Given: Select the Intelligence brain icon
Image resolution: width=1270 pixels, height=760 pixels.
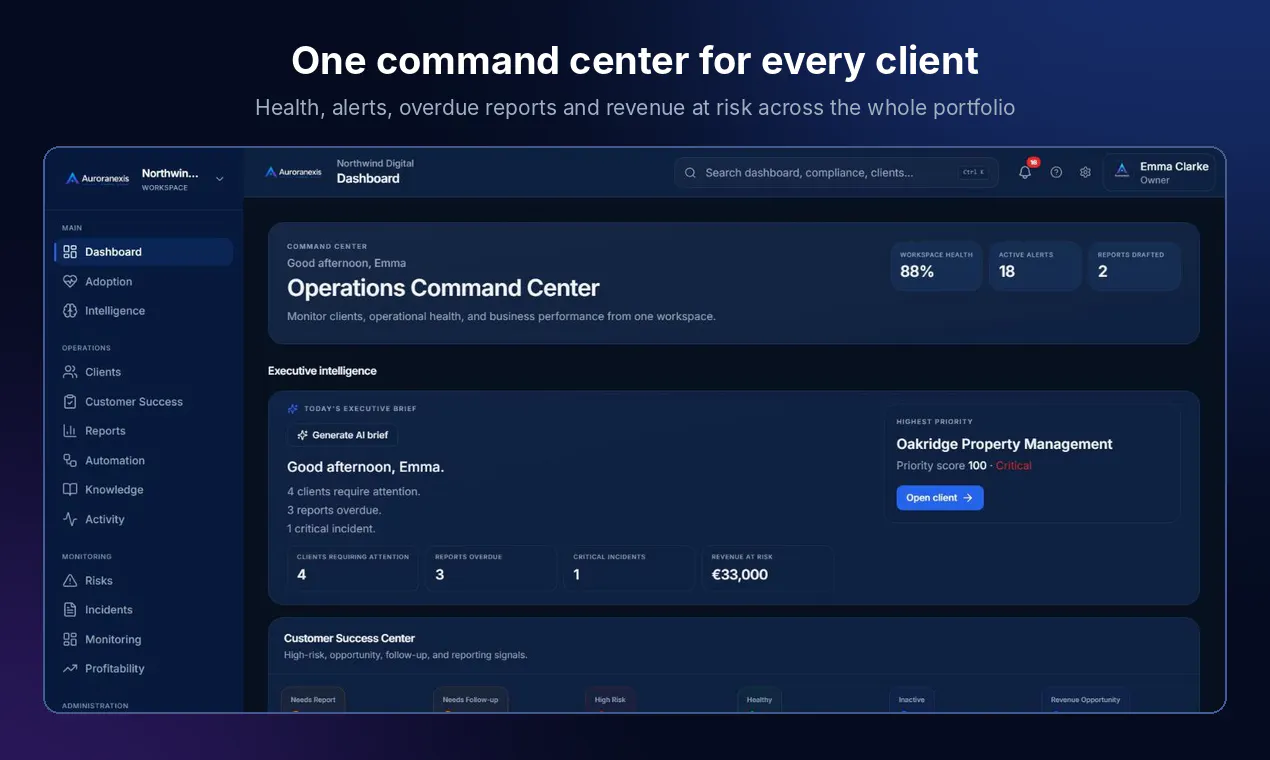Looking at the screenshot, I should click(x=70, y=311).
